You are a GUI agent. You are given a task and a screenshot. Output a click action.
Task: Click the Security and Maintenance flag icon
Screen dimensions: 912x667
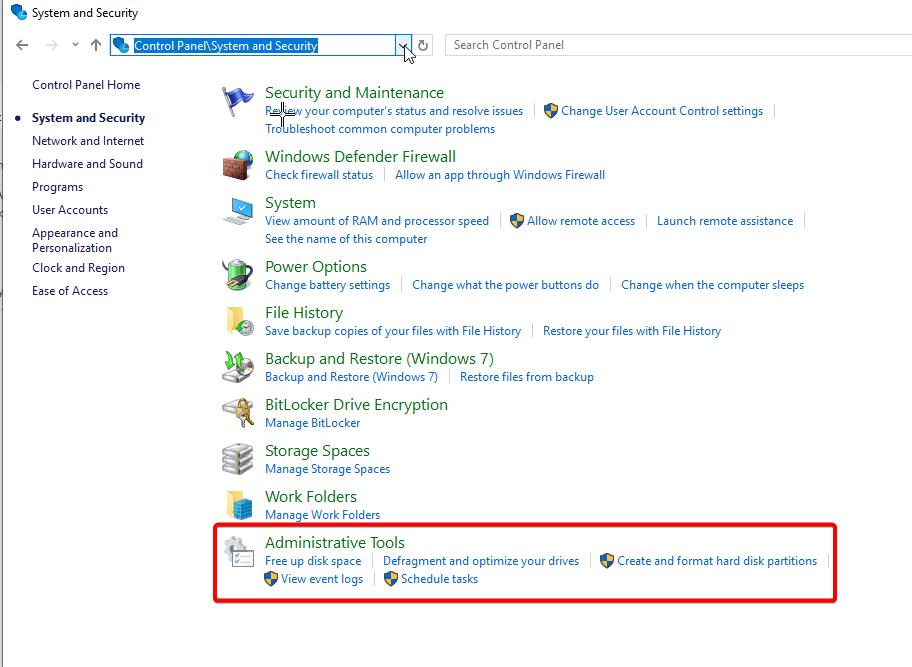click(237, 101)
